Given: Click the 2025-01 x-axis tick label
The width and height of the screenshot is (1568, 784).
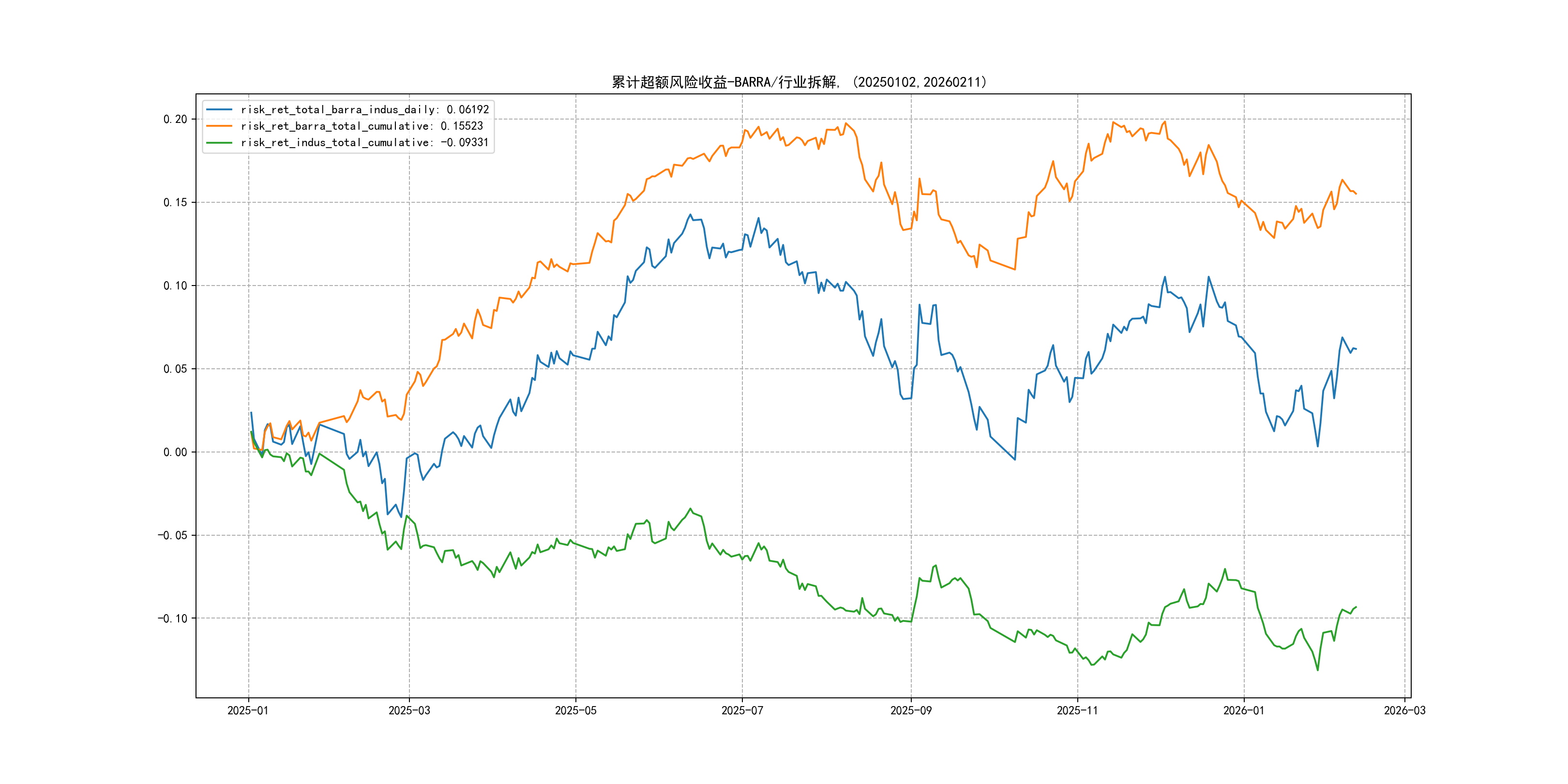Looking at the screenshot, I should click(248, 710).
